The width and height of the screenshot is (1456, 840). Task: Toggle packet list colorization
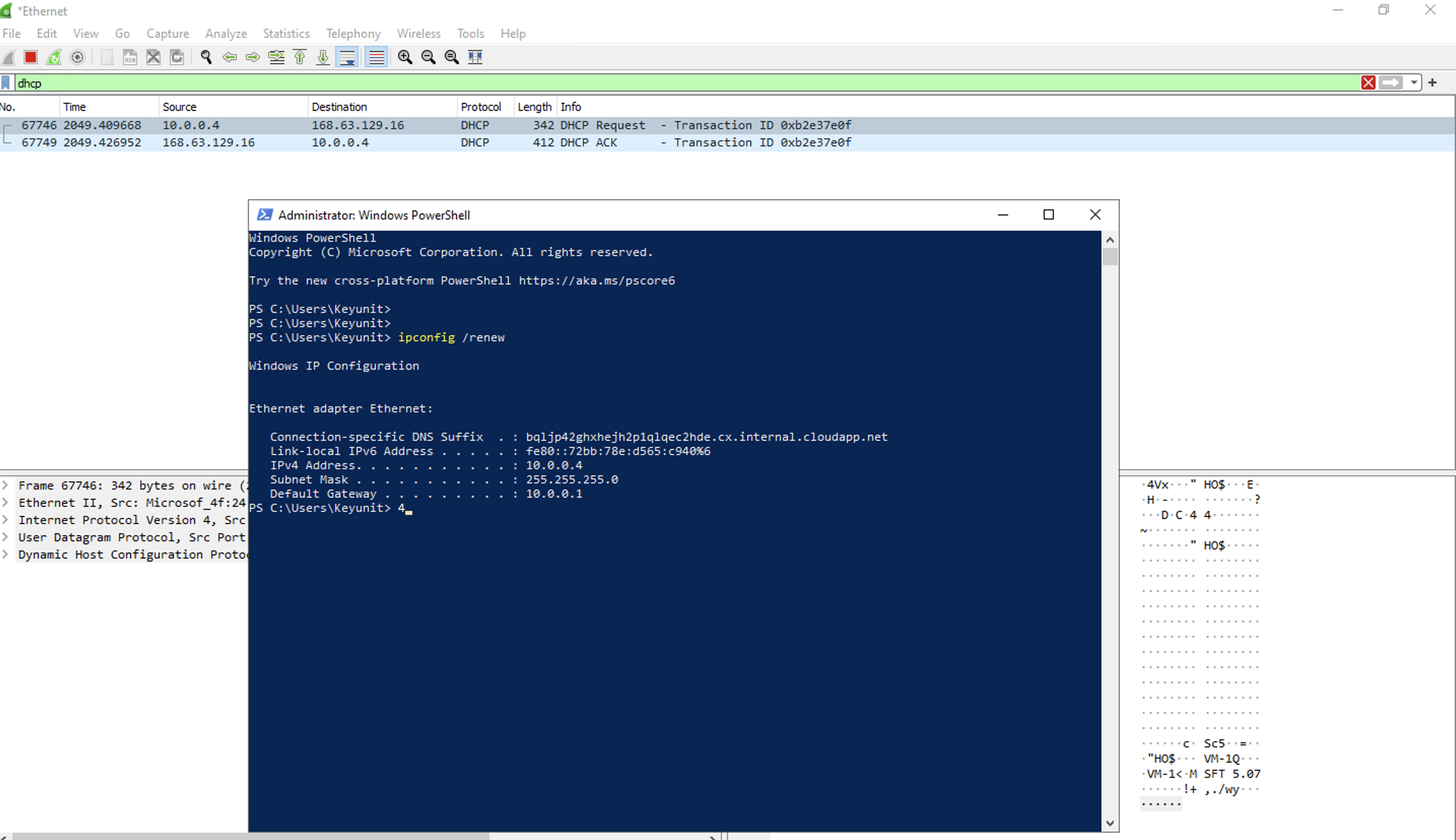click(376, 57)
